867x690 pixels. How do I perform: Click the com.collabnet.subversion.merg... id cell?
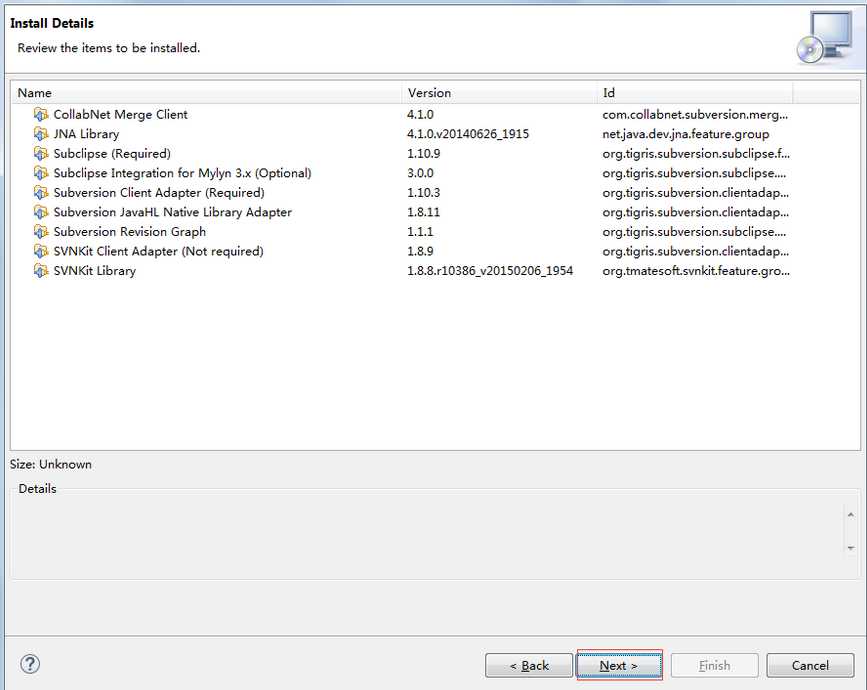pos(695,114)
